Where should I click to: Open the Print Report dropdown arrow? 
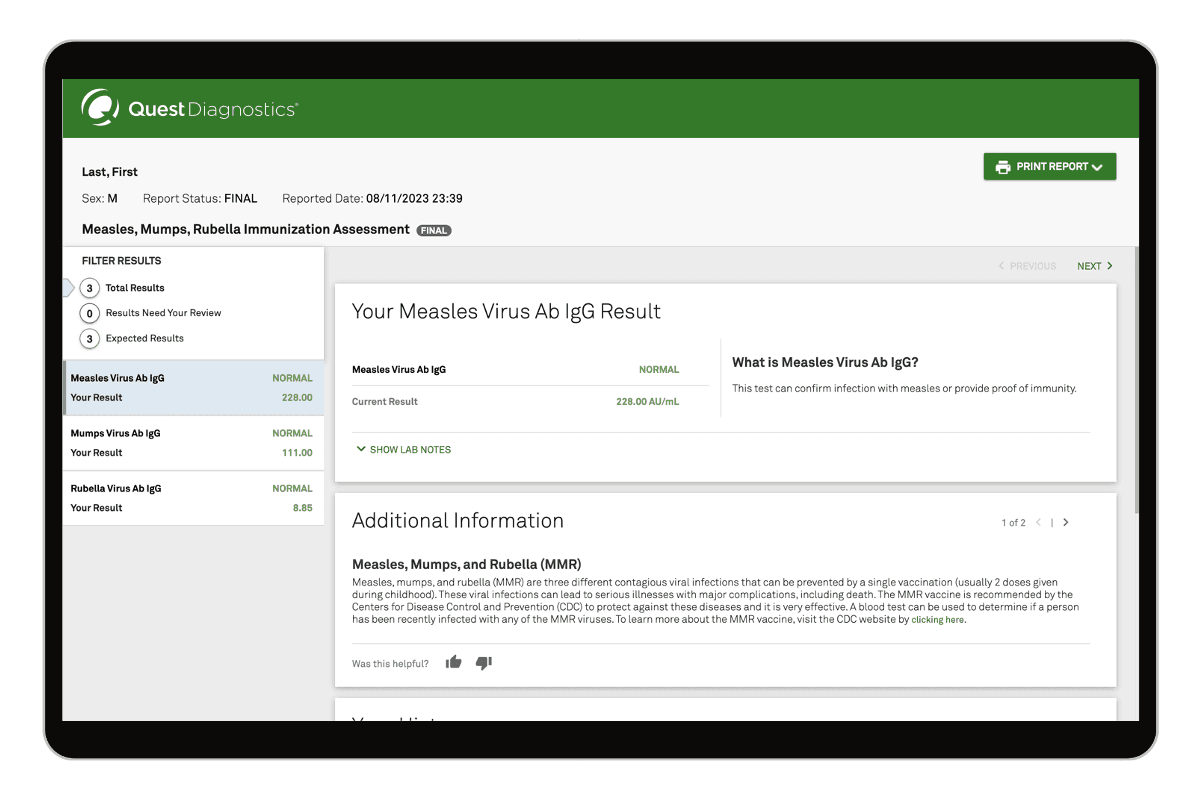click(x=1097, y=167)
